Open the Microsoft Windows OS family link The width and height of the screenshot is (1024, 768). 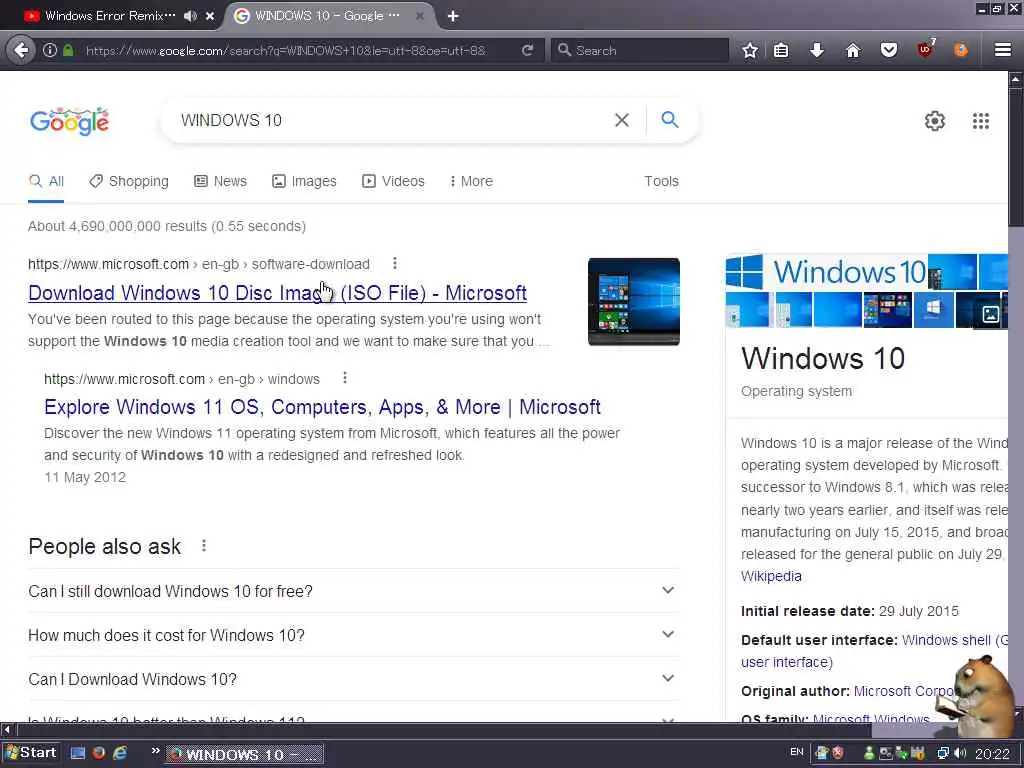[x=871, y=718]
